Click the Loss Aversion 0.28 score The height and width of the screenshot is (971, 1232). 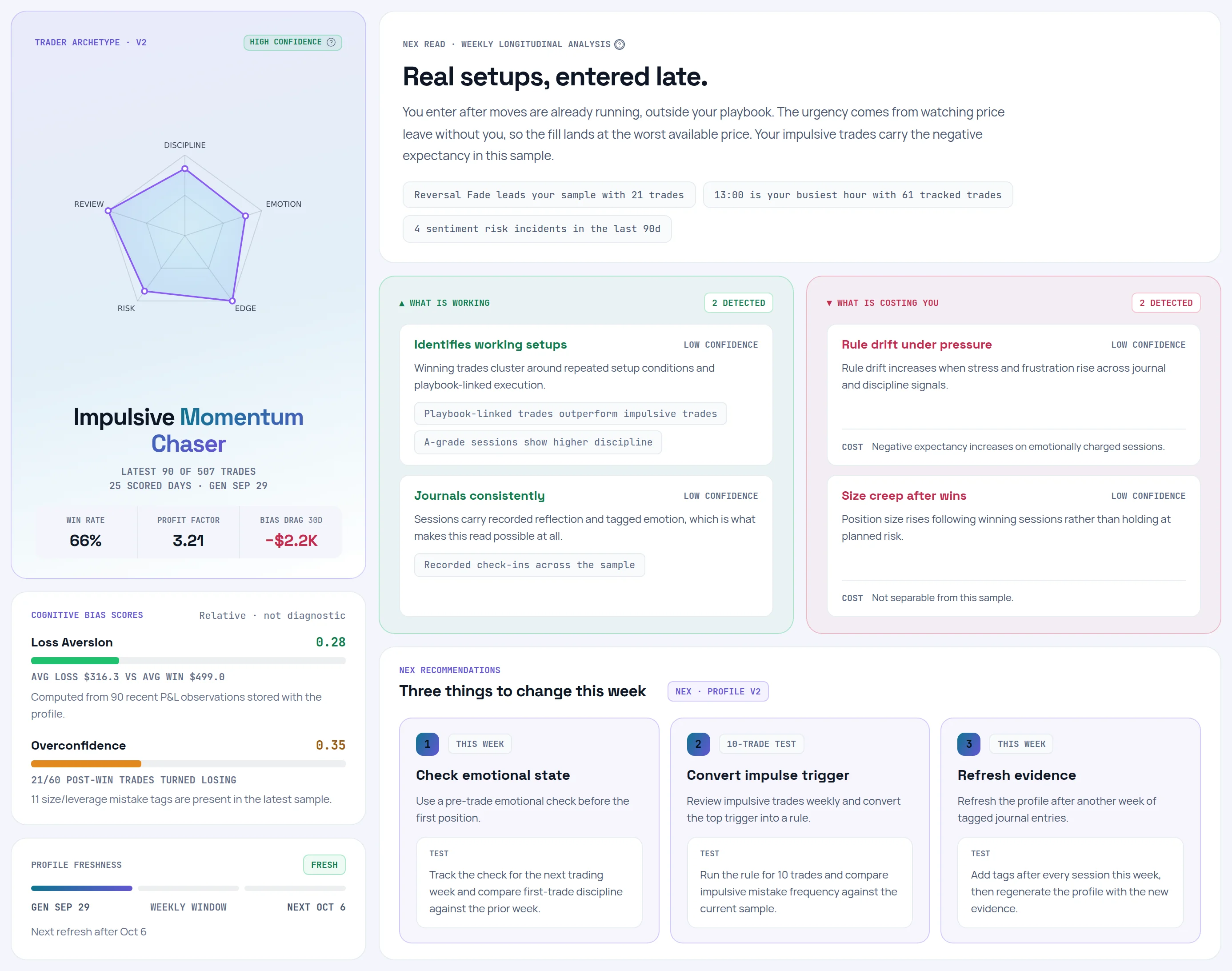point(331,642)
